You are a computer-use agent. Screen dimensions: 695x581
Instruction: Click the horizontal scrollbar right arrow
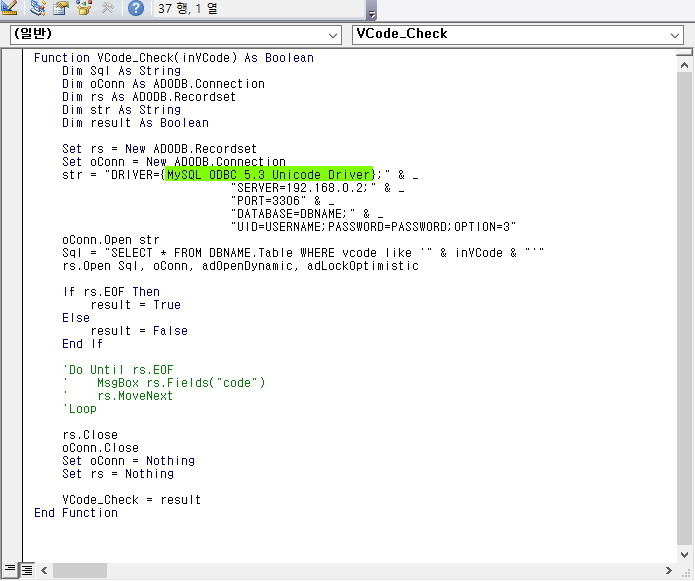point(669,570)
